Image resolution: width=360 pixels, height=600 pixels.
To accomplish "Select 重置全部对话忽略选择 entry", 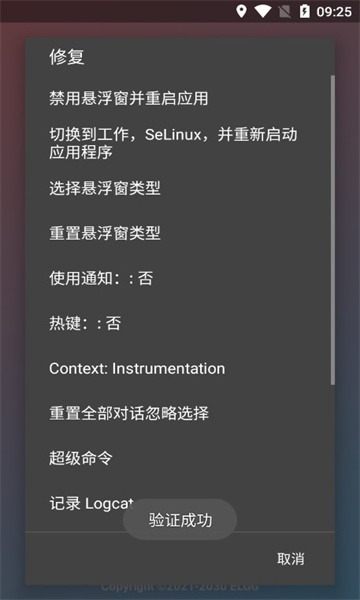I will [178, 414].
